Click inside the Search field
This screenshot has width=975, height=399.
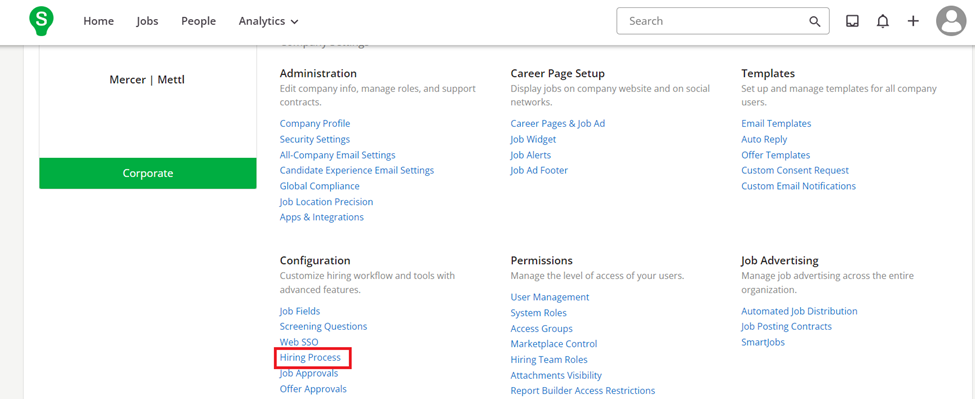point(723,21)
